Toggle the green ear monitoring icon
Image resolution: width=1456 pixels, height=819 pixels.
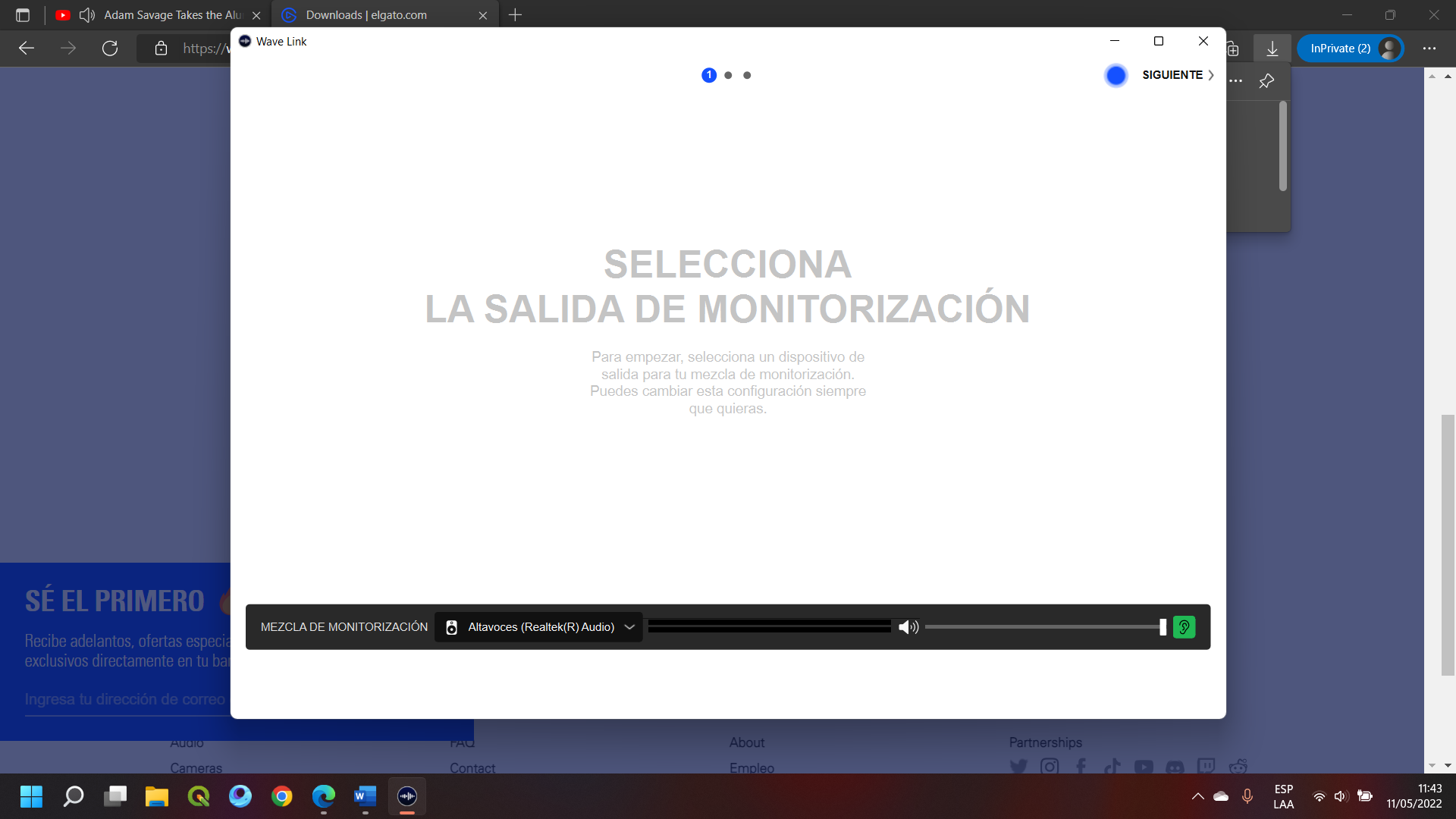pyautogui.click(x=1184, y=627)
